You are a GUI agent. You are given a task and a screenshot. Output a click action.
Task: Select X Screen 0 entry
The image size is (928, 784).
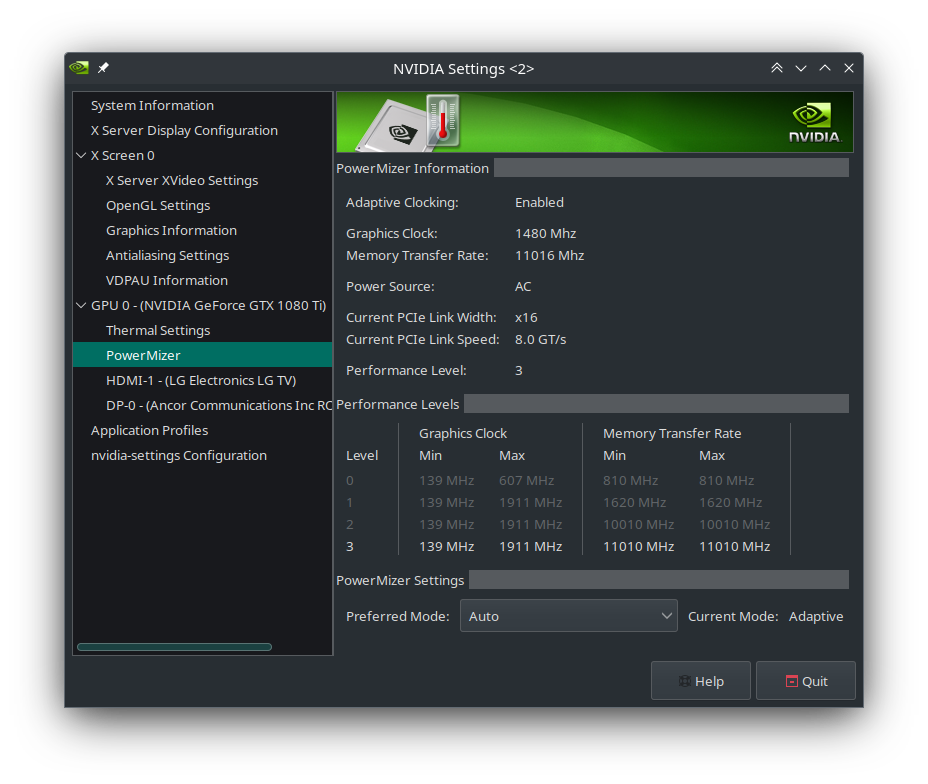(123, 156)
